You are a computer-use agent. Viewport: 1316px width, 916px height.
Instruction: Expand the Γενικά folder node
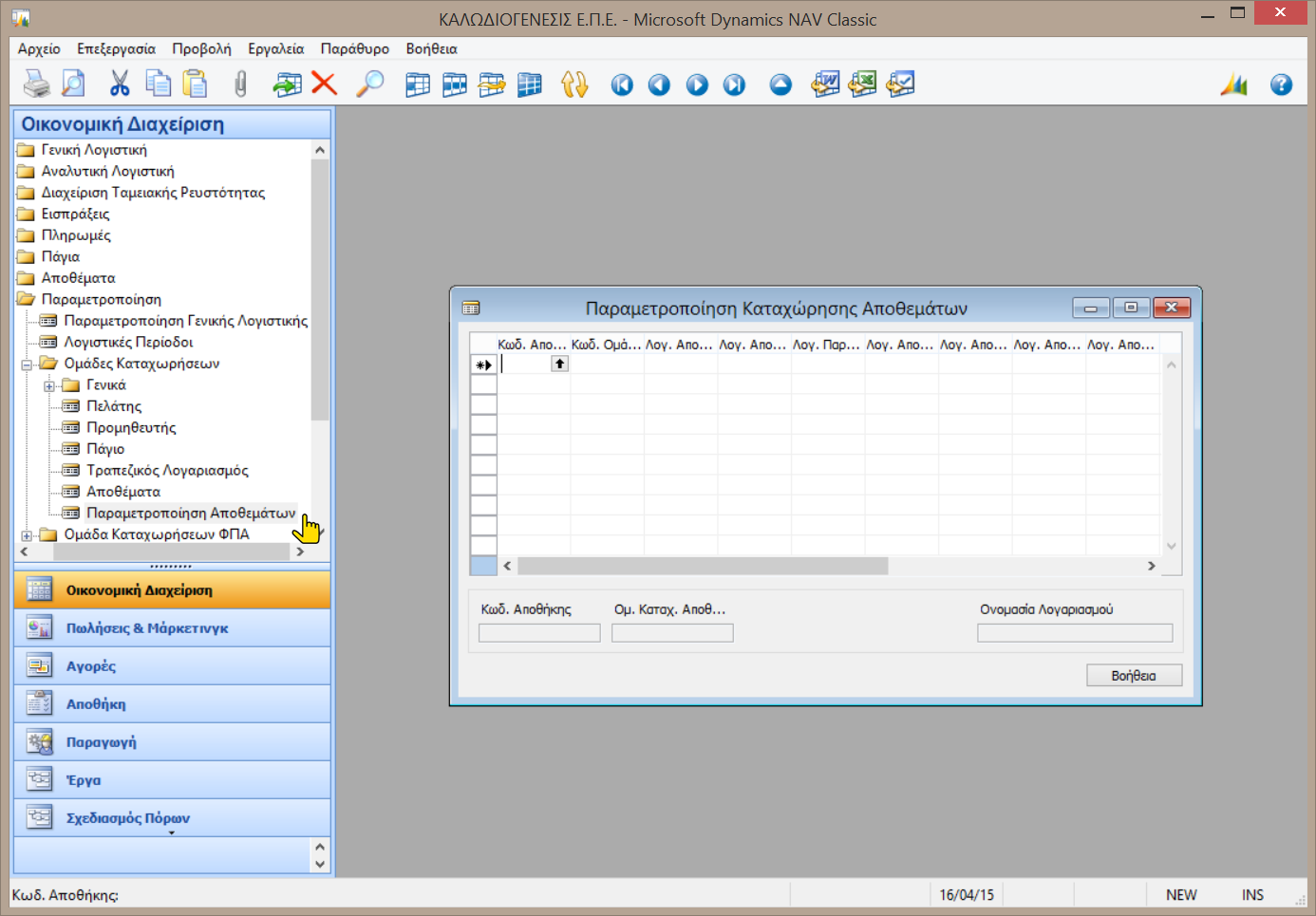pyautogui.click(x=49, y=386)
